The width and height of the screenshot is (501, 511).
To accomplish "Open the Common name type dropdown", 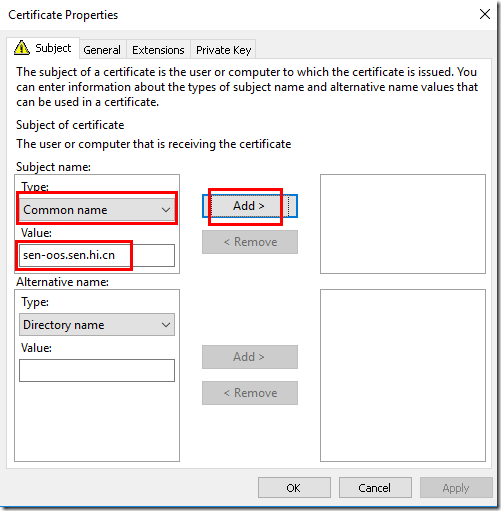I will coord(97,210).
